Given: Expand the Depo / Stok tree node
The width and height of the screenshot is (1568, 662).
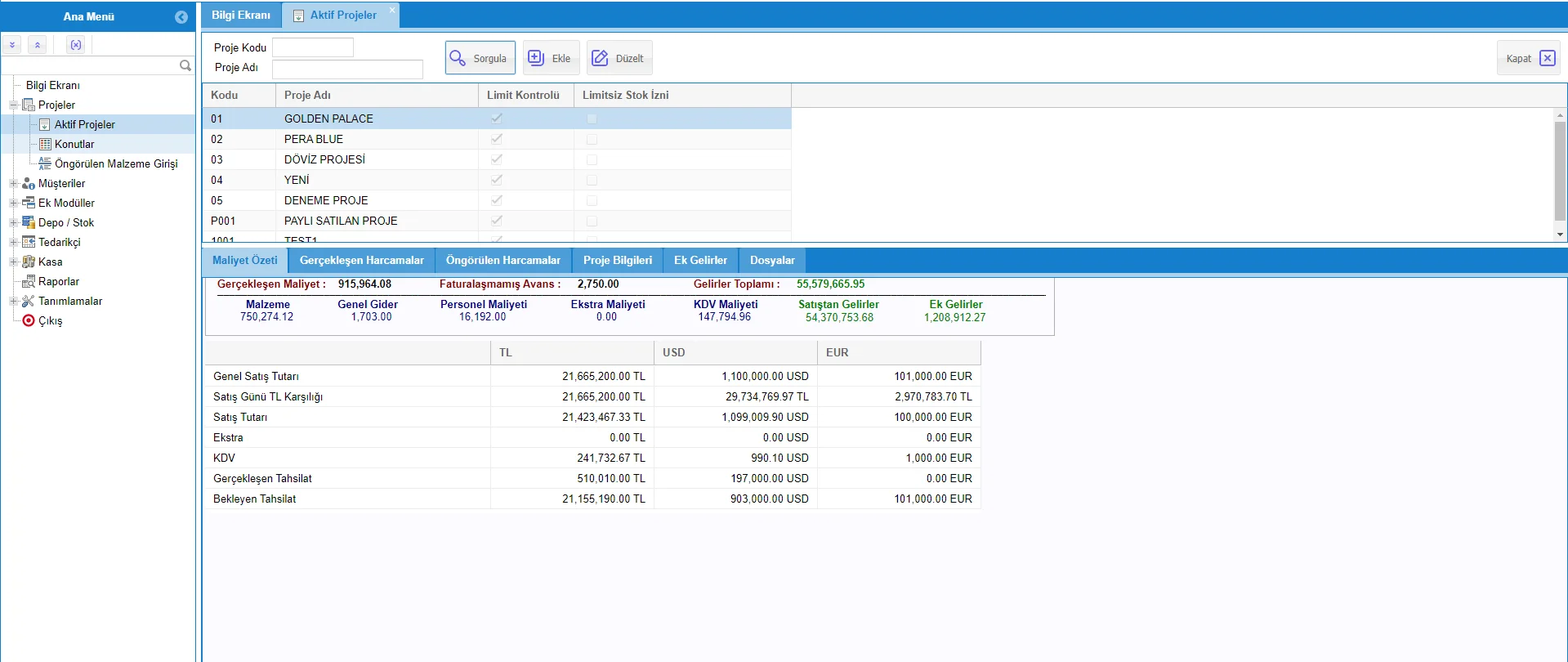Looking at the screenshot, I should [x=13, y=222].
